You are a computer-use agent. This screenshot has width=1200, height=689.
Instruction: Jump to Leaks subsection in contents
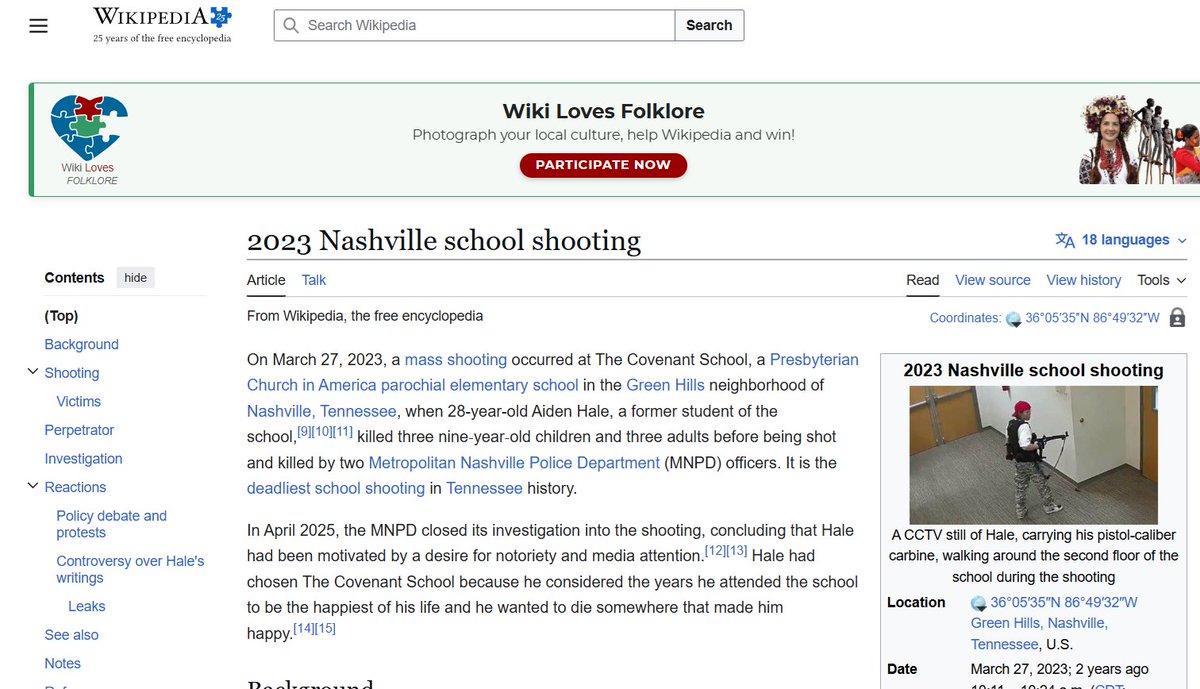86,606
